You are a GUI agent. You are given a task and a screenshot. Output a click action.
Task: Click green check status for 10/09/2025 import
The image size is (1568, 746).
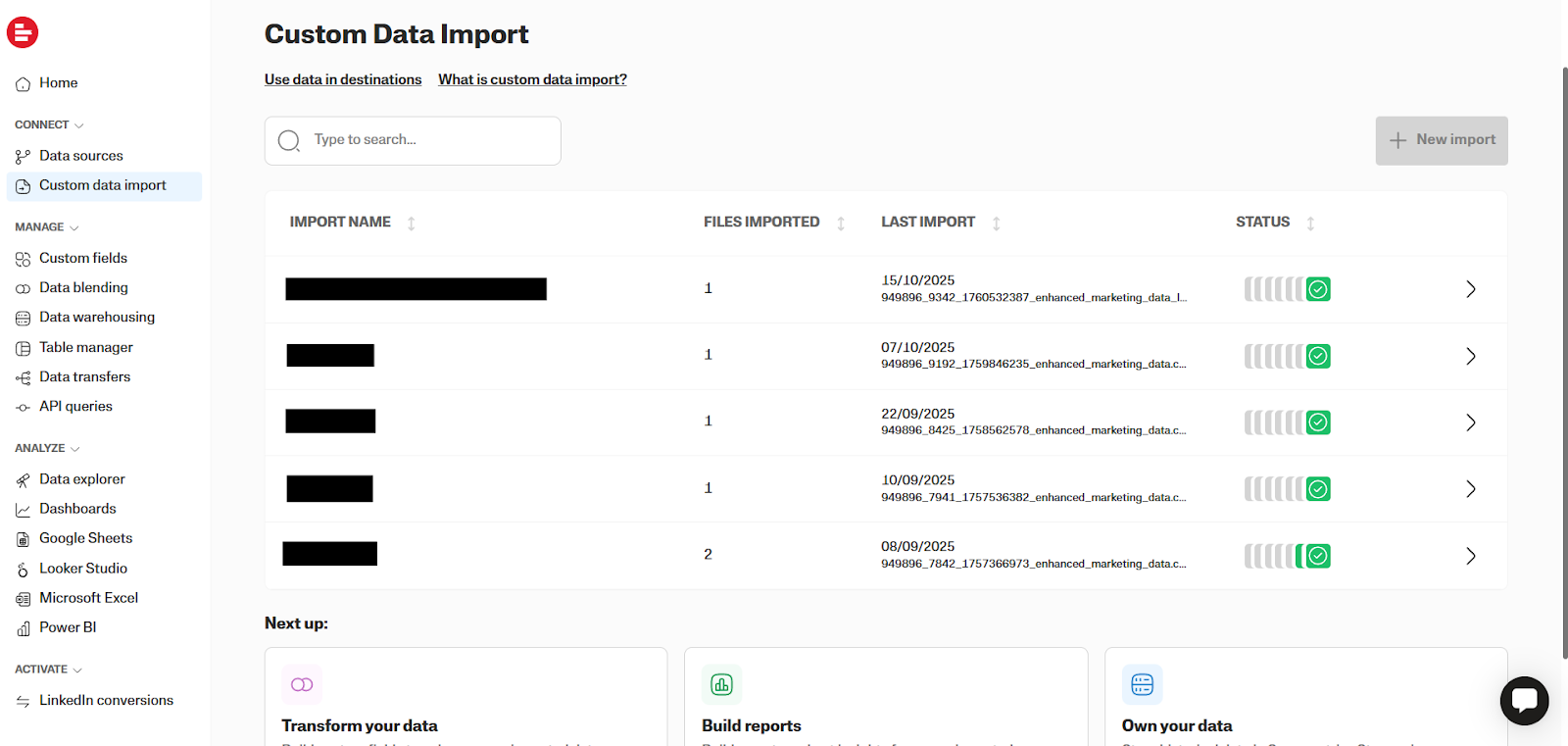pos(1318,488)
